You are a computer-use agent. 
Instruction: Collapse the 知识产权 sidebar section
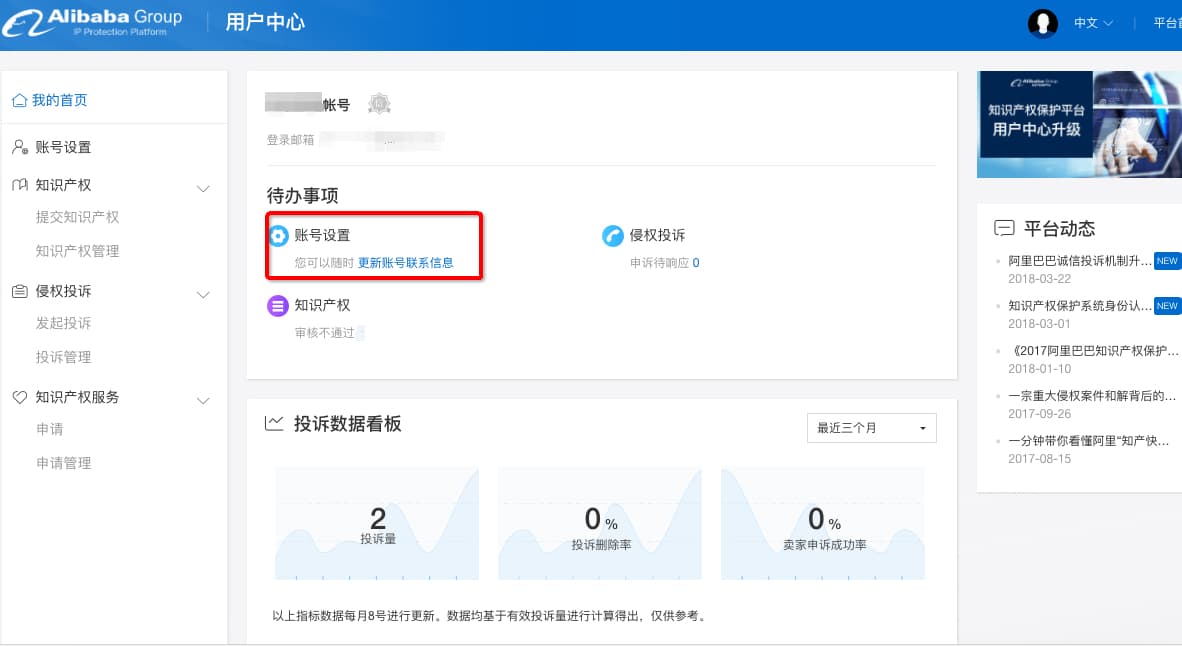point(203,187)
